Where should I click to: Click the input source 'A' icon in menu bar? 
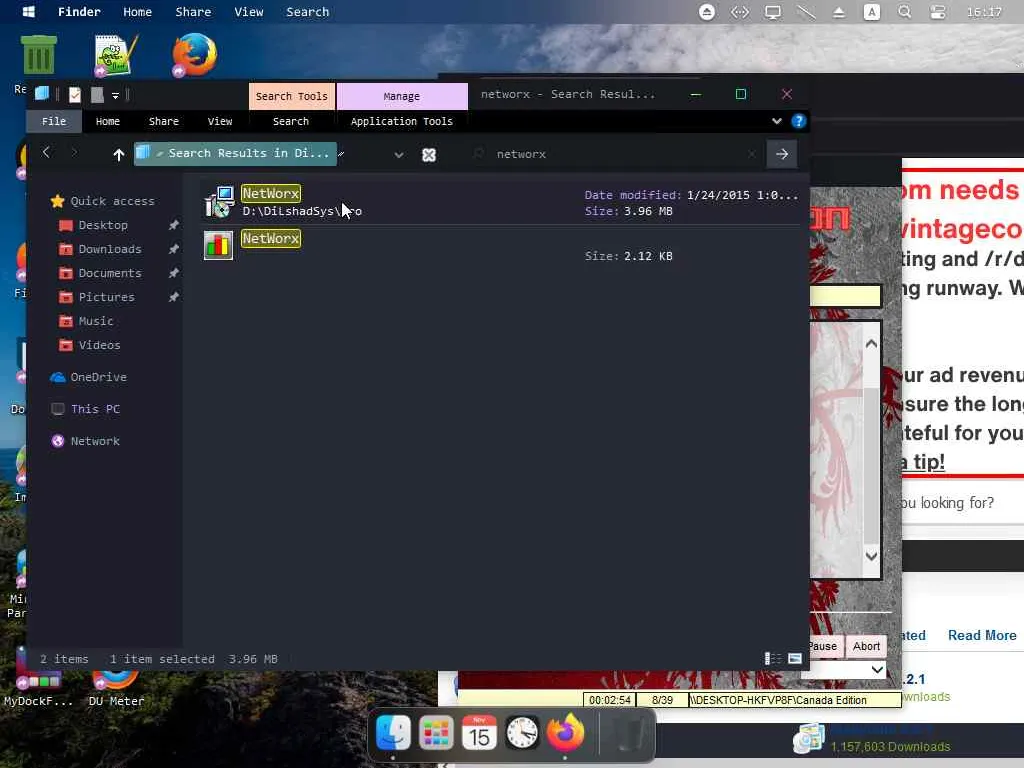click(871, 12)
